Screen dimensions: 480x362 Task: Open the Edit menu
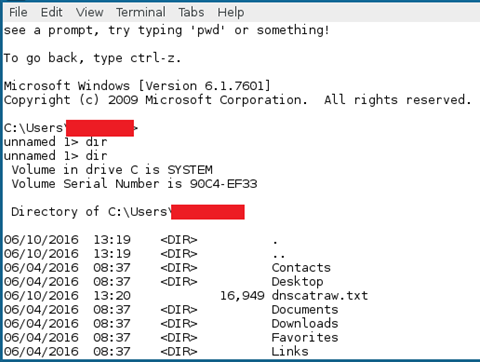click(x=51, y=12)
